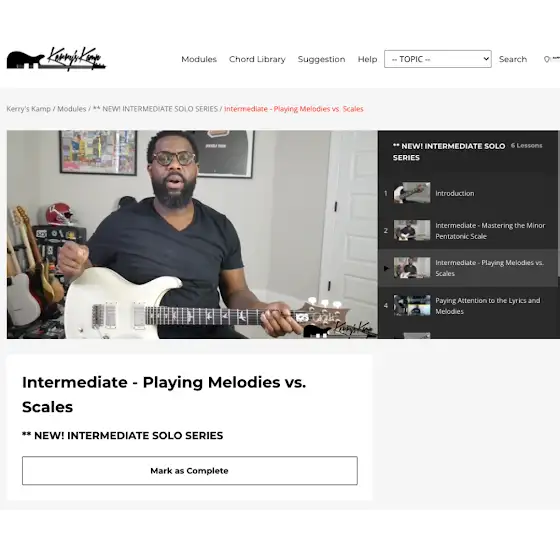Click the Search link in header
The image size is (560, 560).
point(512,59)
